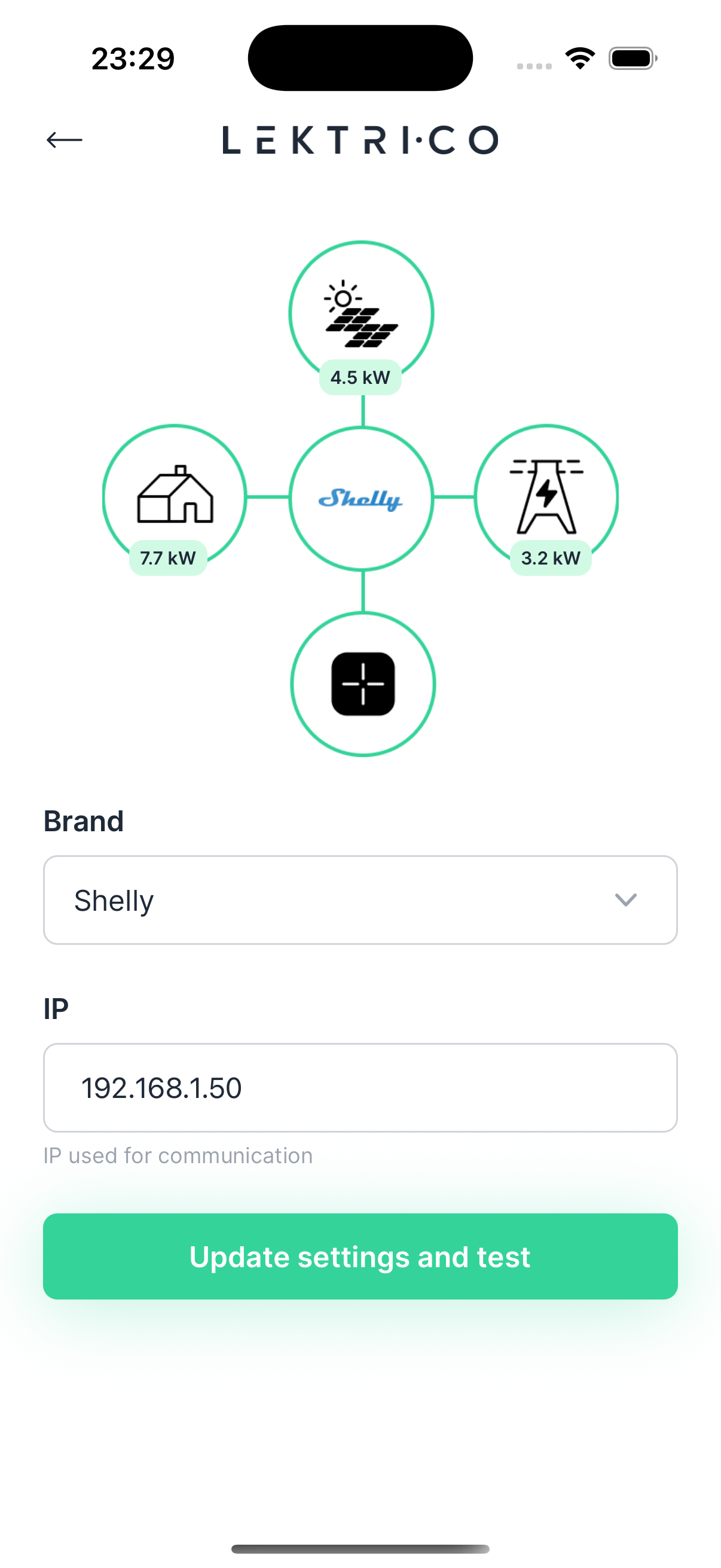Tap the black charger device icon
Screen dimensions: 721x1568
tap(363, 684)
